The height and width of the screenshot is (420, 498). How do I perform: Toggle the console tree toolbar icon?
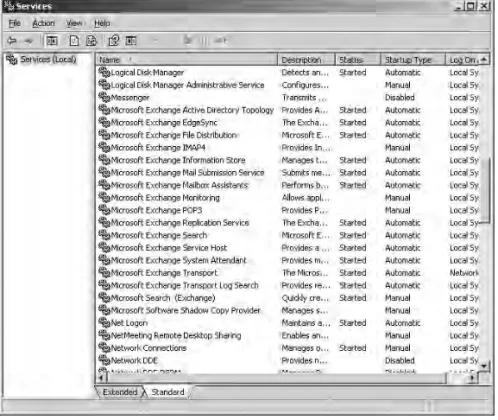point(52,41)
